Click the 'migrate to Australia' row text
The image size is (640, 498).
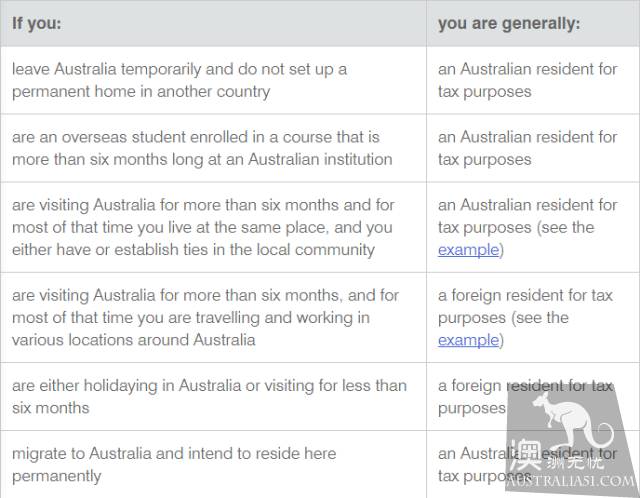pyautogui.click(x=174, y=465)
